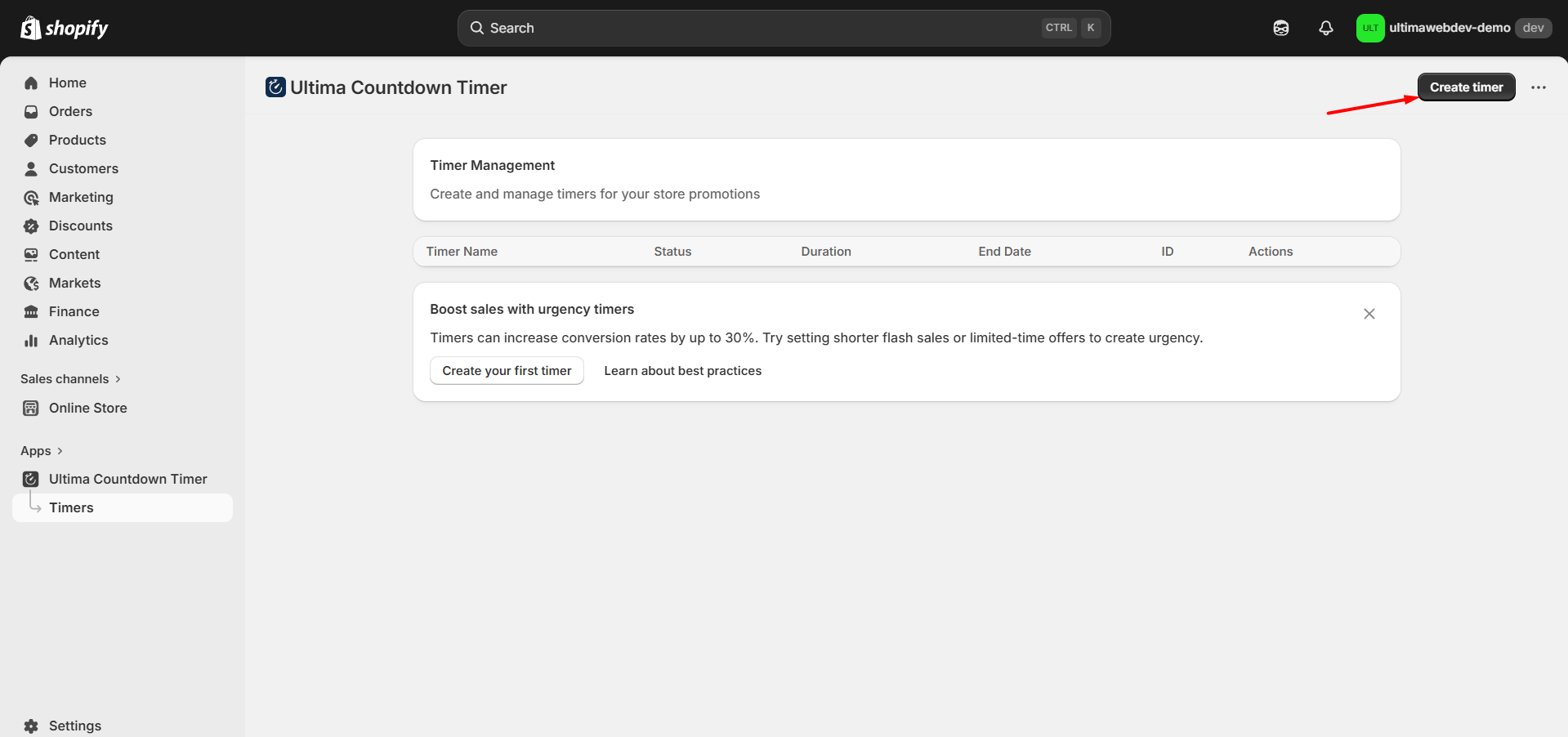This screenshot has height=737, width=1568.
Task: Open Learn about best practices link
Action: click(x=683, y=371)
